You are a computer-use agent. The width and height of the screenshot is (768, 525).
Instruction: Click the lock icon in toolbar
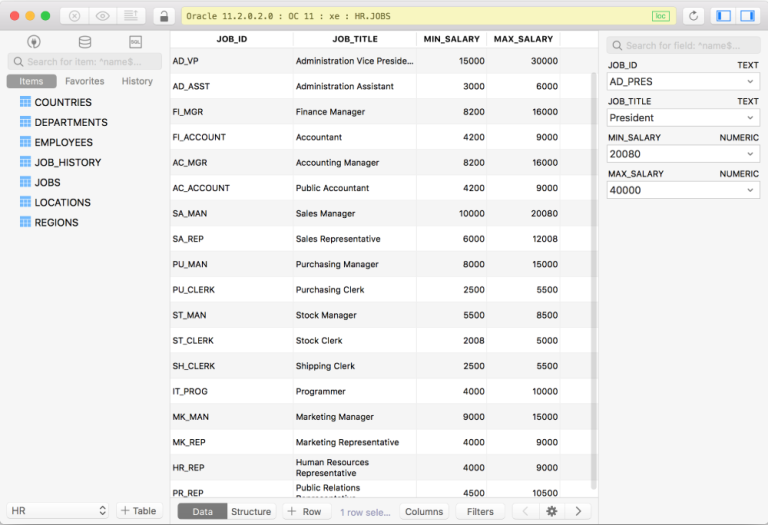tap(164, 17)
